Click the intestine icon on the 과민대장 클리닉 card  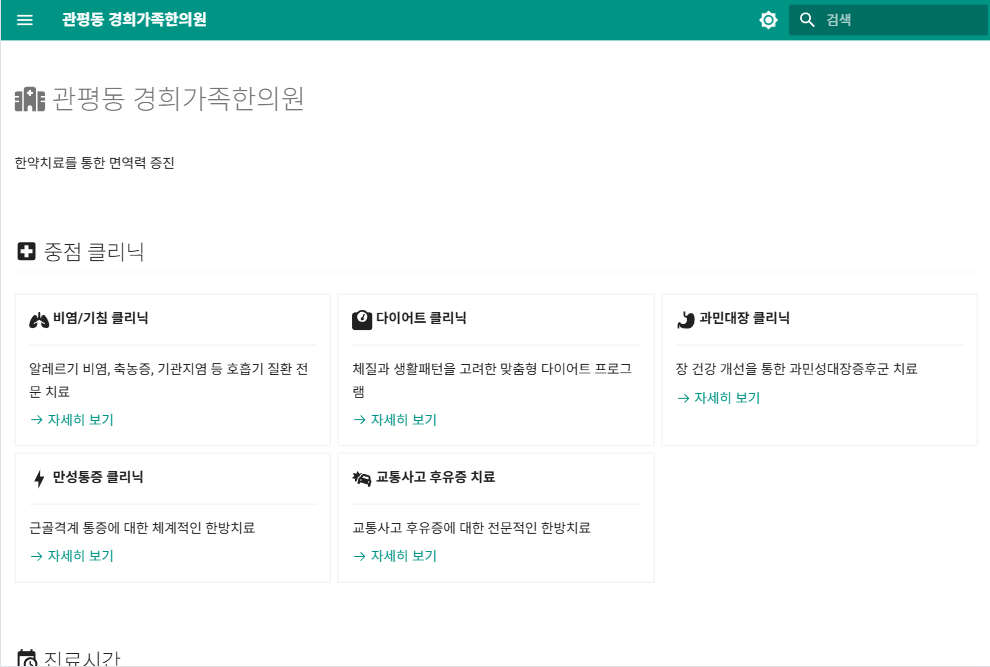point(684,318)
